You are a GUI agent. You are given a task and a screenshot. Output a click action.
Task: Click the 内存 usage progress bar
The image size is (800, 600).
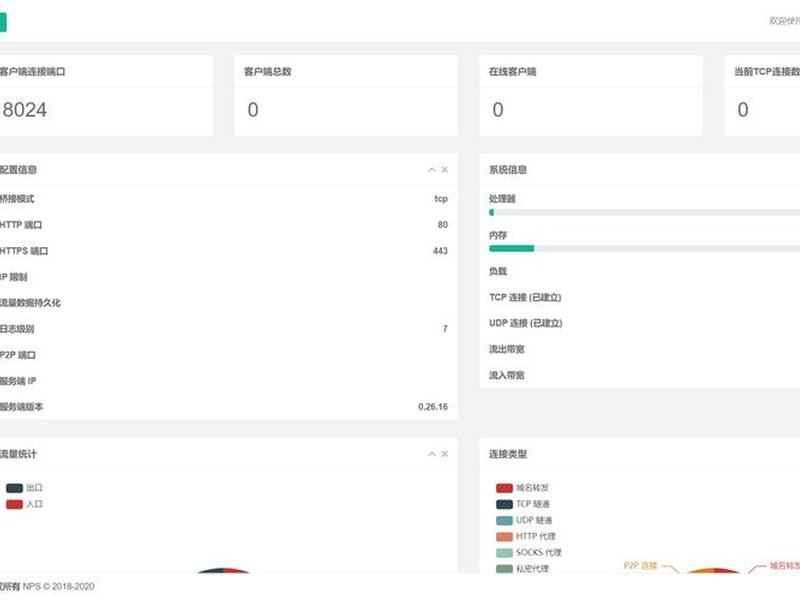pyautogui.click(x=644, y=248)
